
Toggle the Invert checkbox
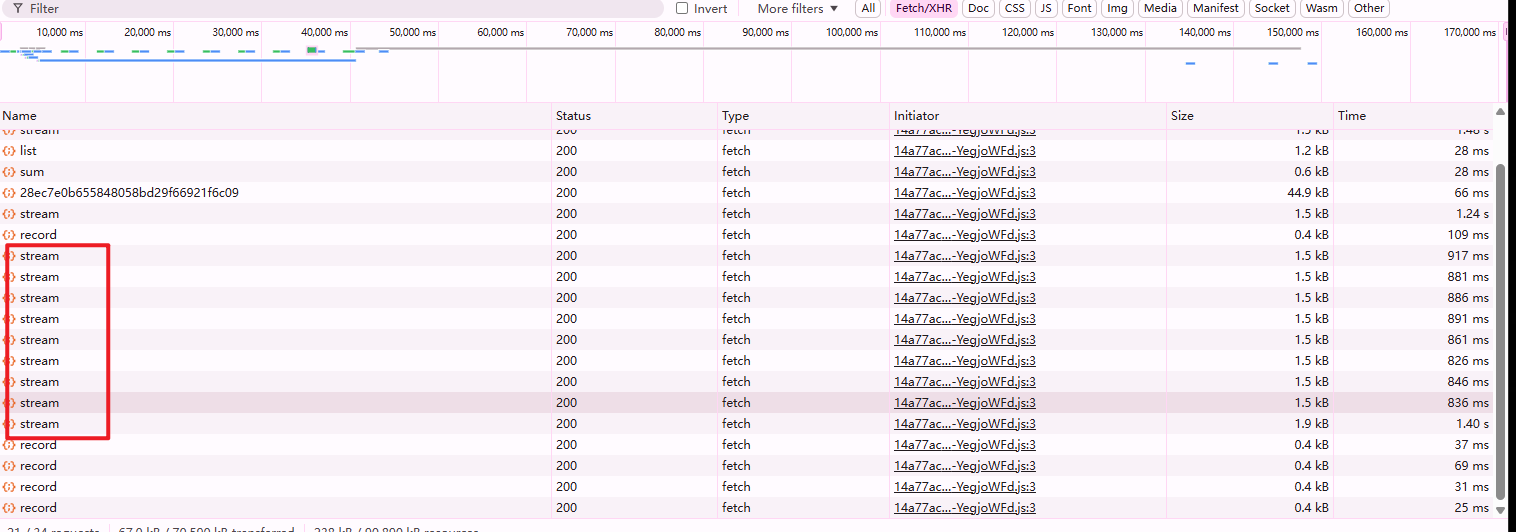(682, 8)
